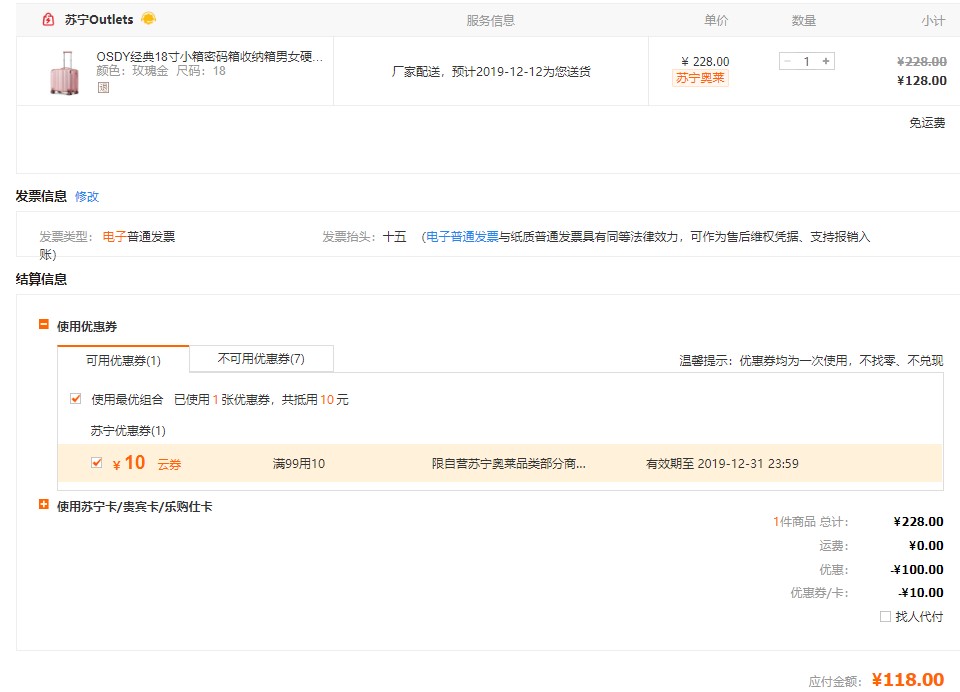
Task: Click the quantity input field showing 1
Action: (806, 61)
